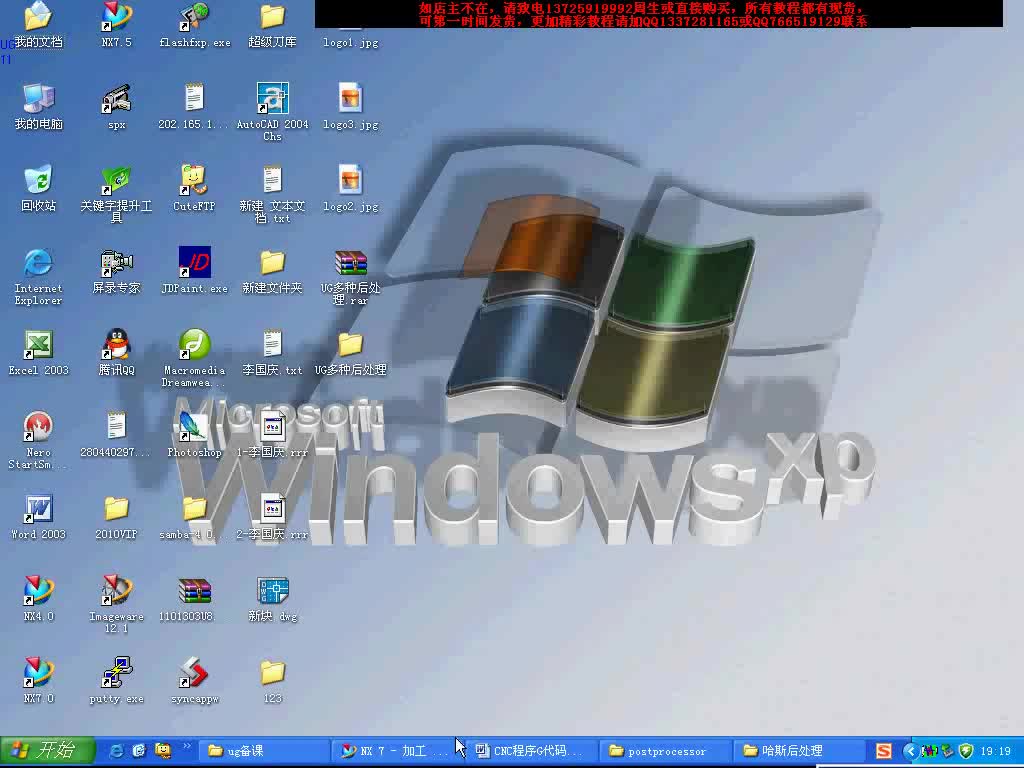Click the 19:19 taskbar clock

[995, 751]
